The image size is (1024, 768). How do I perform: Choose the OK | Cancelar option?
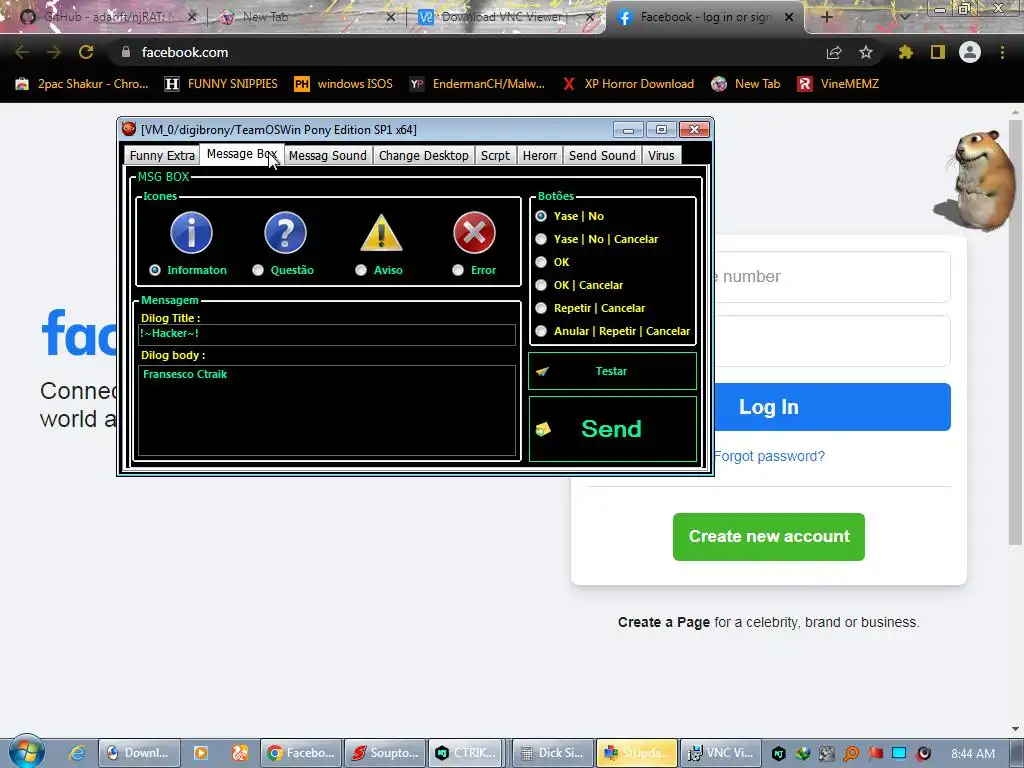(541, 285)
